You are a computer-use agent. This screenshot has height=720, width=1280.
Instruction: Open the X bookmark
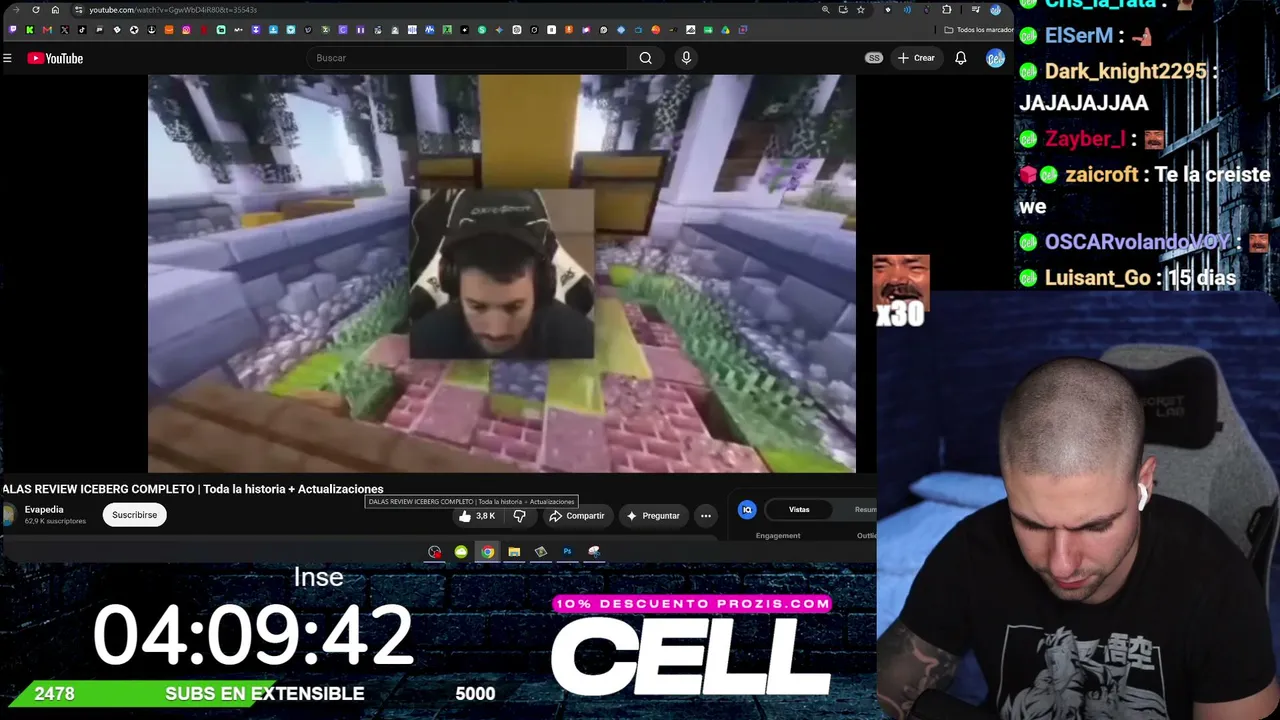(65, 30)
